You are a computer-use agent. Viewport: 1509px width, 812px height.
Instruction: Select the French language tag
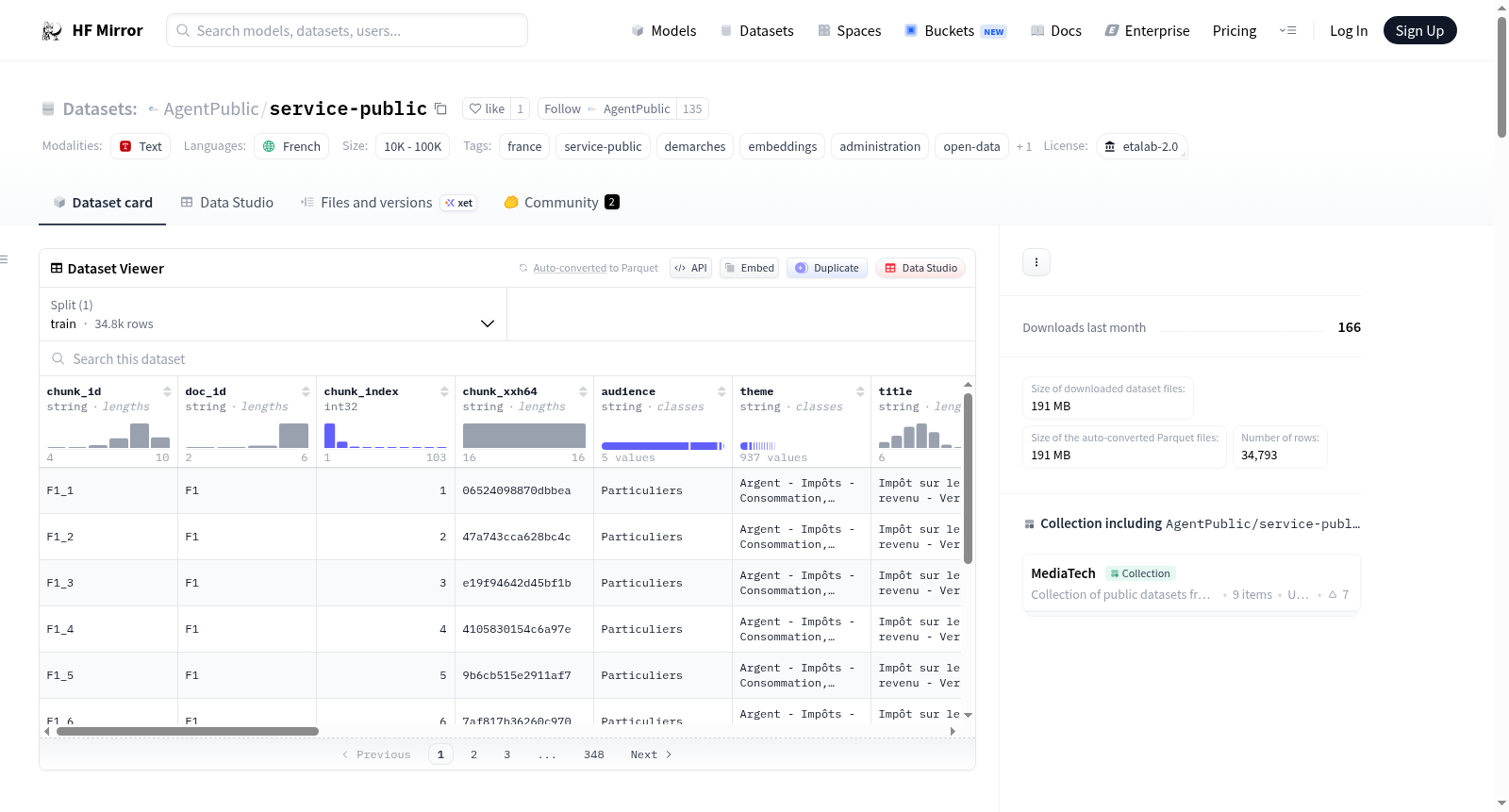tap(291, 146)
